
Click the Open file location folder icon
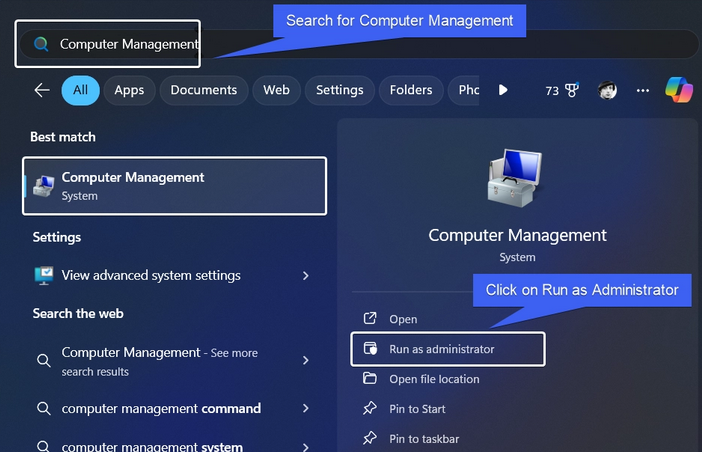coord(370,378)
